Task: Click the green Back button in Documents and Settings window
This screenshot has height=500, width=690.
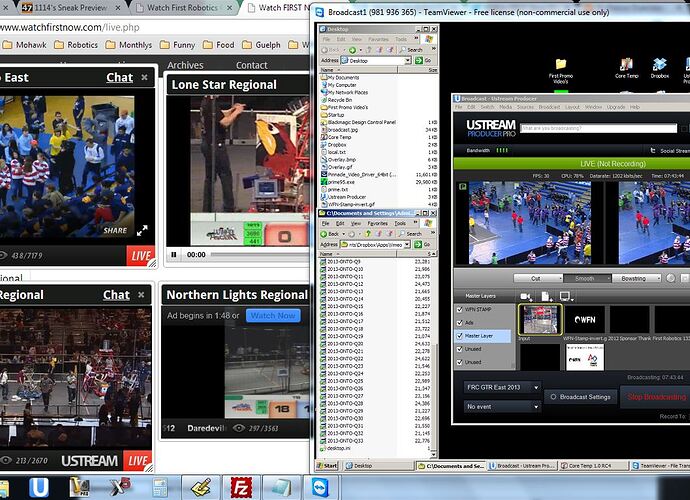Action: (x=330, y=234)
